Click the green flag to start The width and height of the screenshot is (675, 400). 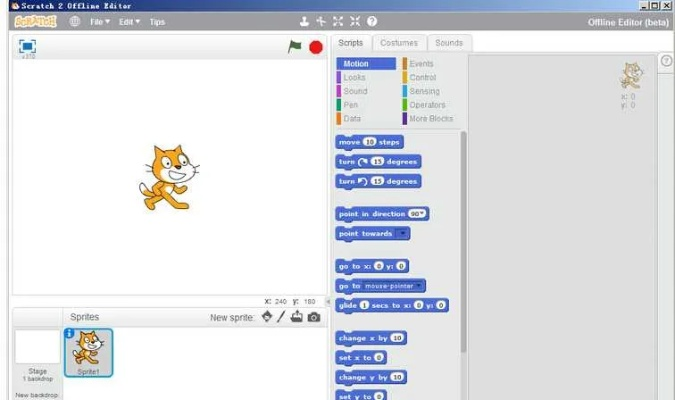pos(294,46)
